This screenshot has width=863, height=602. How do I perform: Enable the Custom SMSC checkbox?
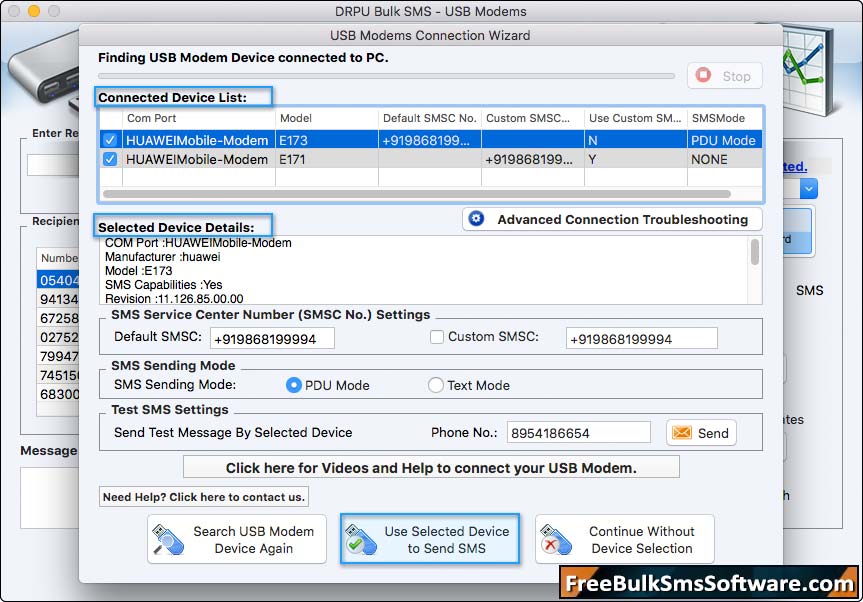tap(436, 337)
